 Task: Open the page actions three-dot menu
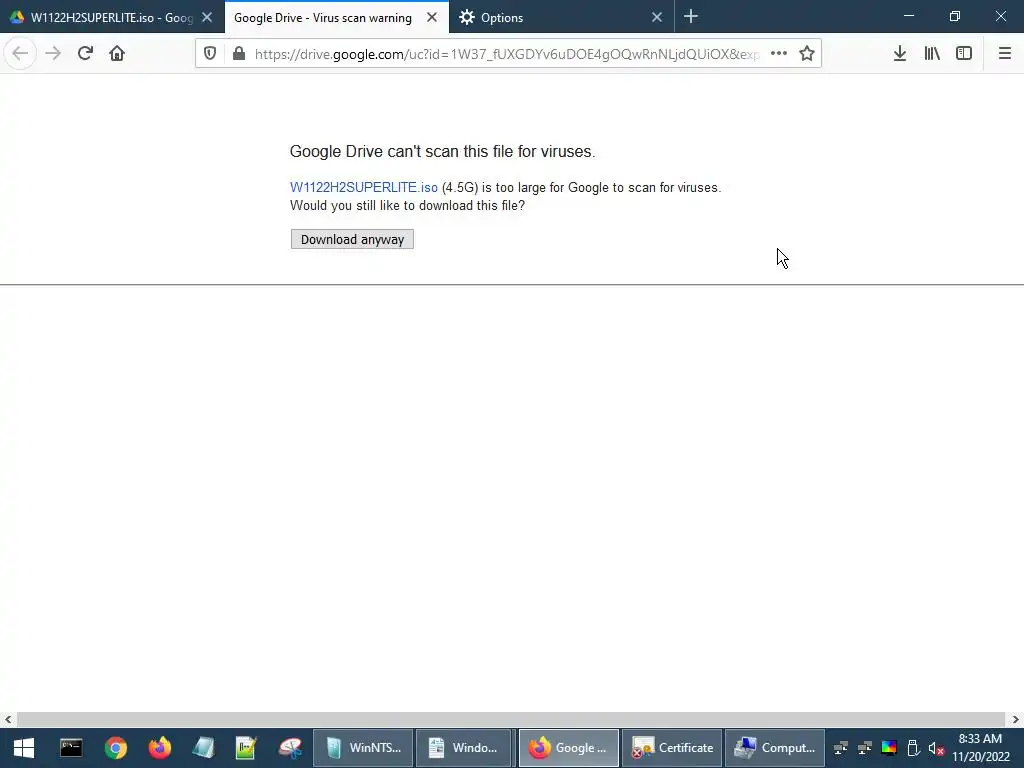tap(778, 54)
